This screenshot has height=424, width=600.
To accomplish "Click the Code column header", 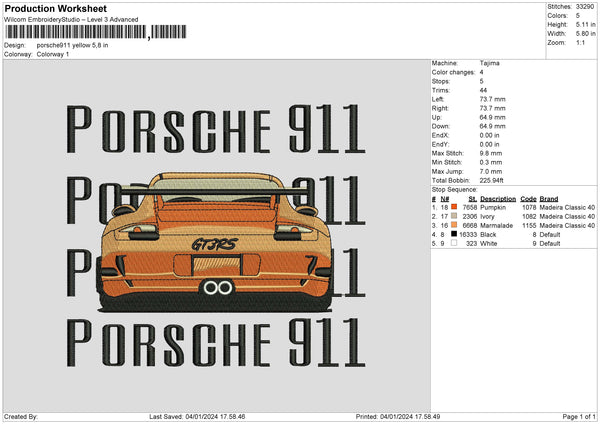I will point(528,198).
